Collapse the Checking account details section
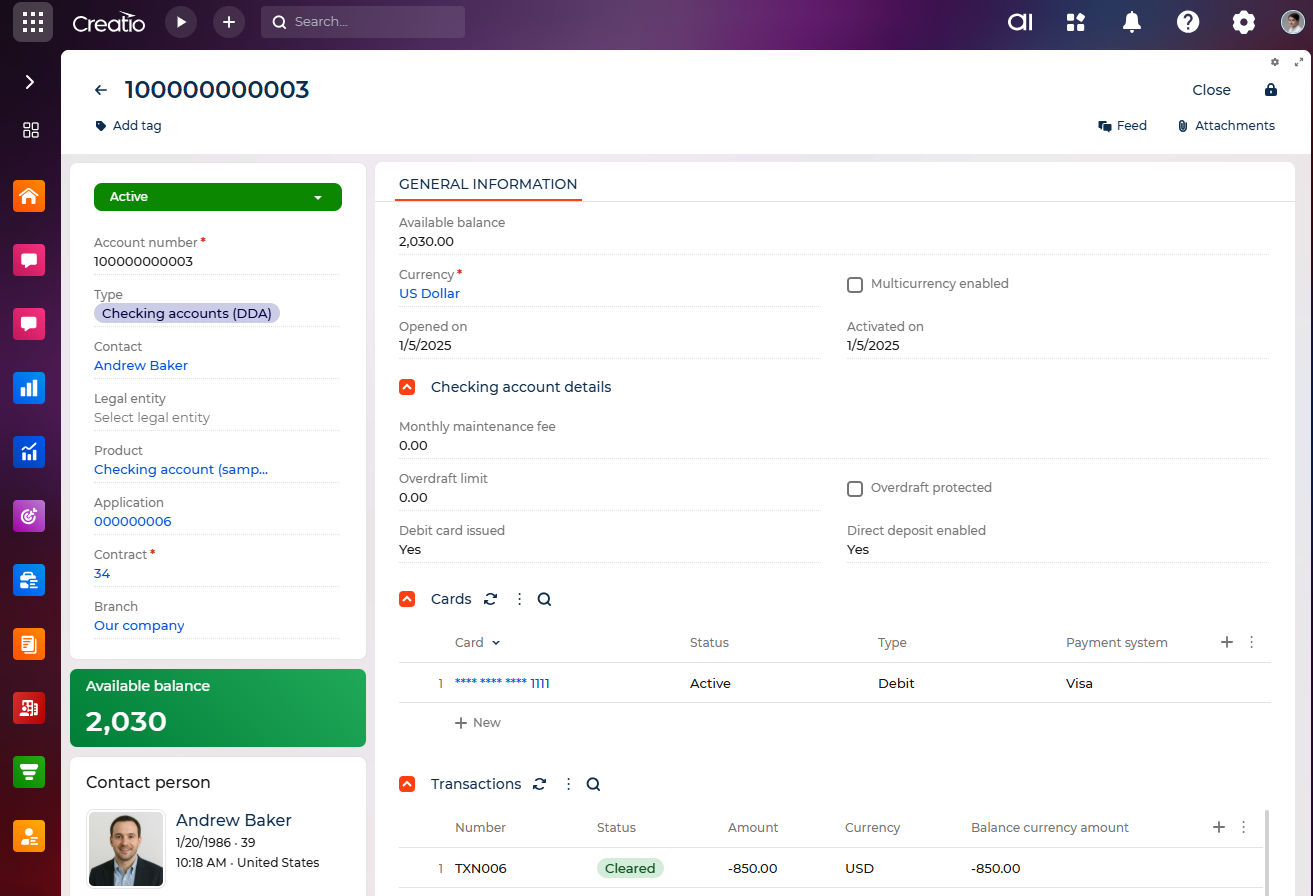The image size is (1313, 896). click(x=407, y=387)
